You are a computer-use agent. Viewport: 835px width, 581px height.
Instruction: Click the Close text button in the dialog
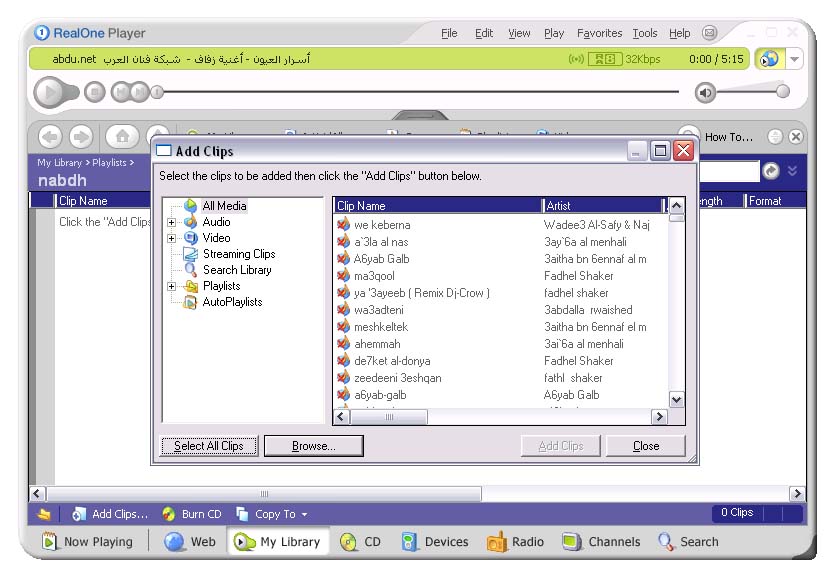[646, 446]
